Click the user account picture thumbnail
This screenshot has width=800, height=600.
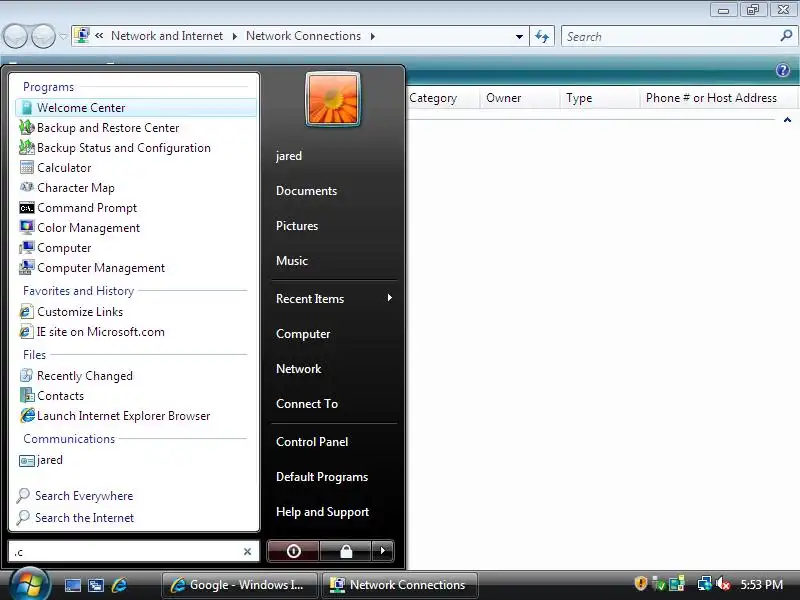click(333, 99)
